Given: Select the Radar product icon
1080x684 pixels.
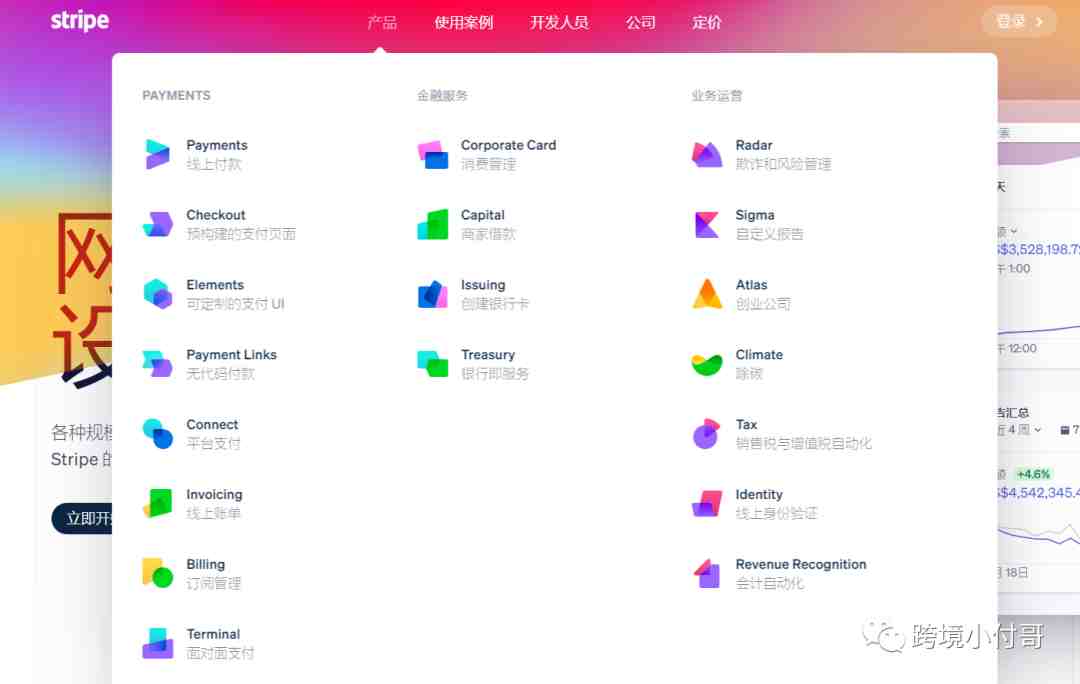Looking at the screenshot, I should [x=707, y=154].
